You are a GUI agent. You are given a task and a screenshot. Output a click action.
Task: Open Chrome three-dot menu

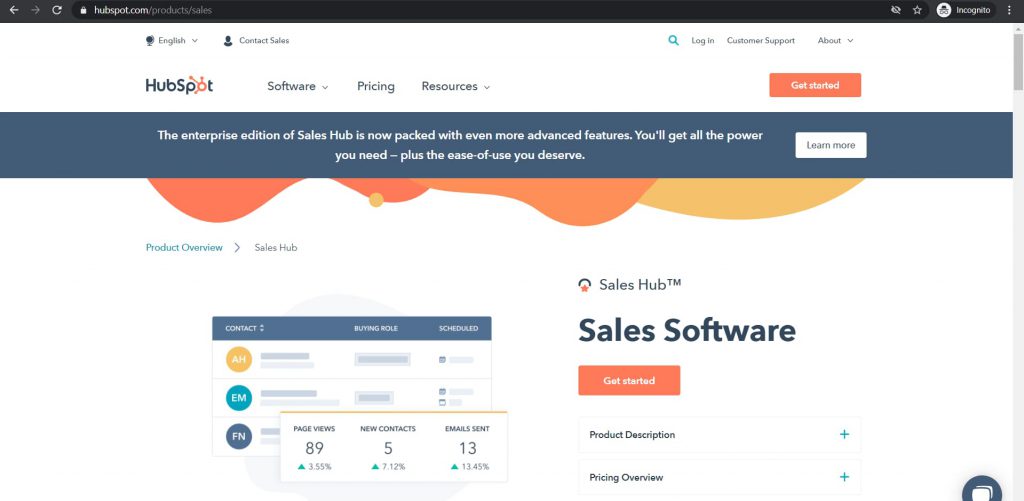[1010, 10]
